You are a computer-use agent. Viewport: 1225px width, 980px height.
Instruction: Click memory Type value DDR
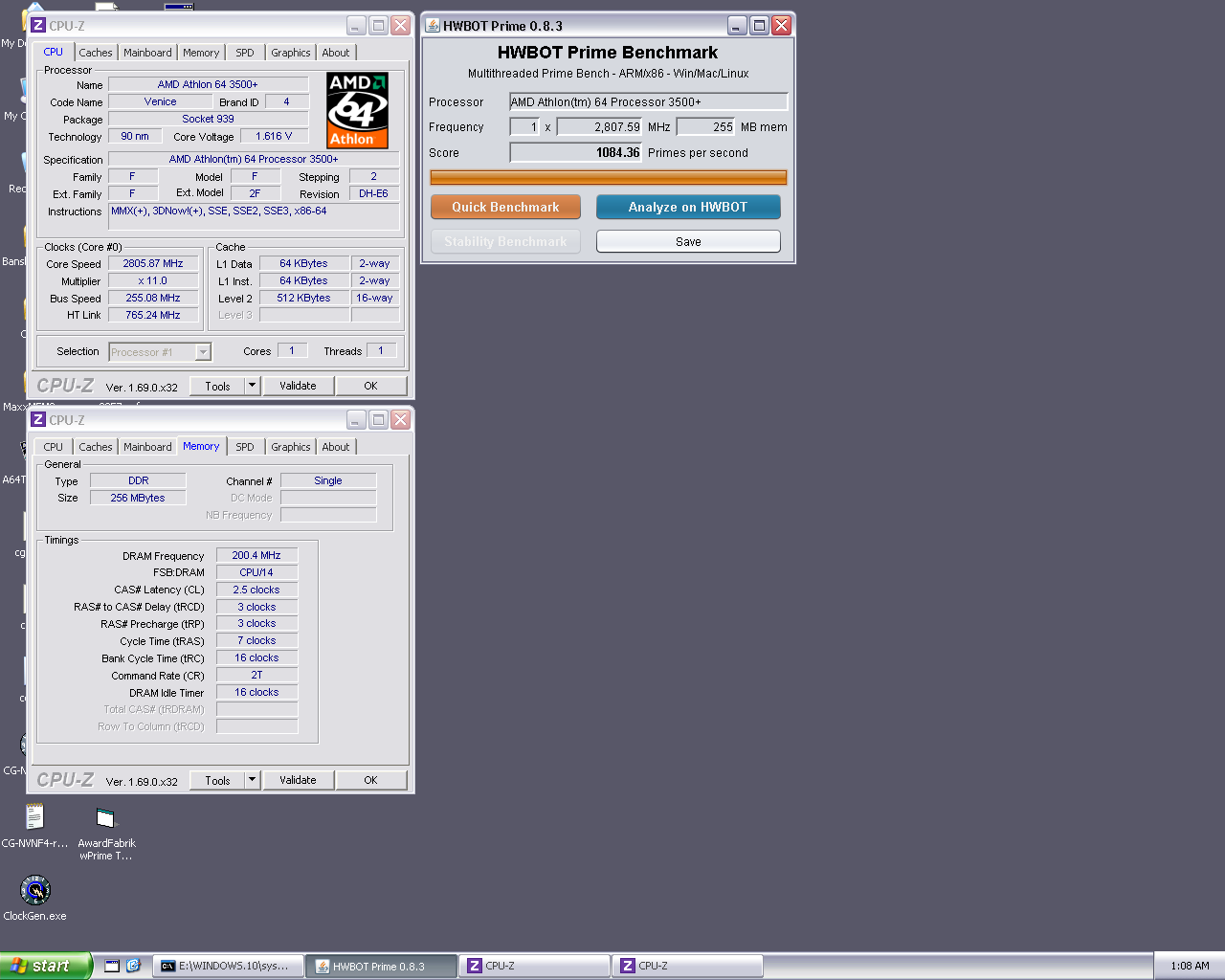pos(138,480)
